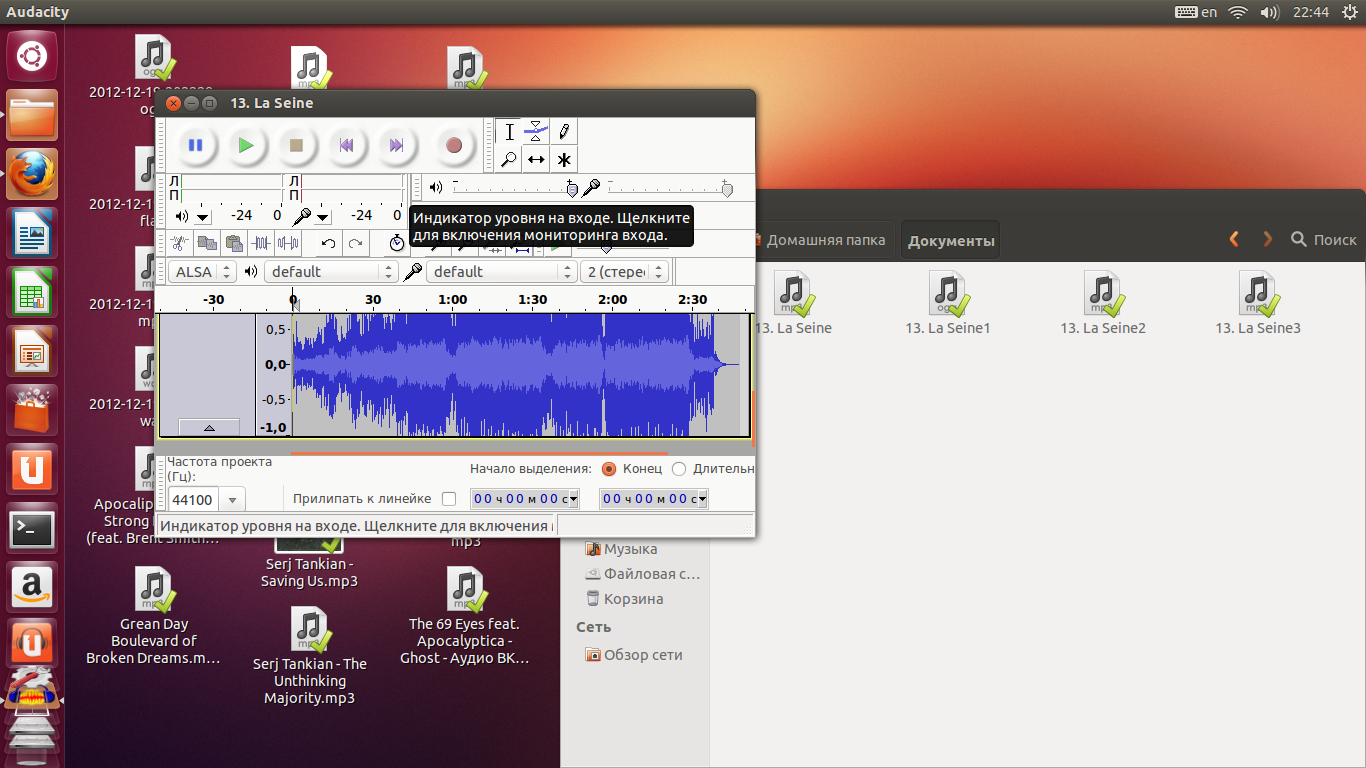Image resolution: width=1366 pixels, height=768 pixels.
Task: Start recording with the red Record button
Action: pyautogui.click(x=454, y=146)
